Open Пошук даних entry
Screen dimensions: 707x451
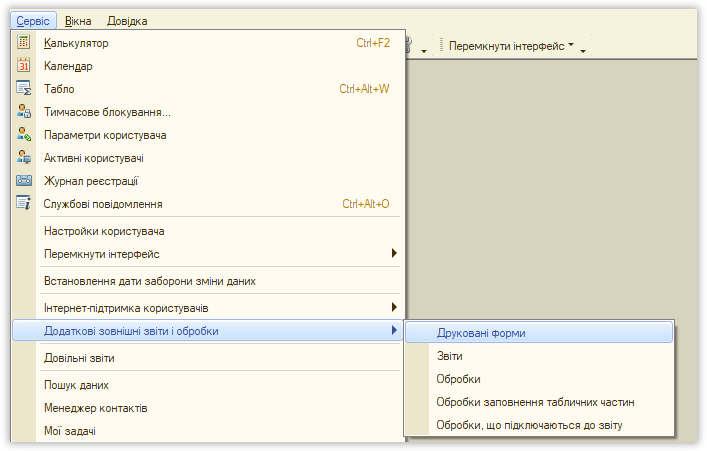click(207, 385)
